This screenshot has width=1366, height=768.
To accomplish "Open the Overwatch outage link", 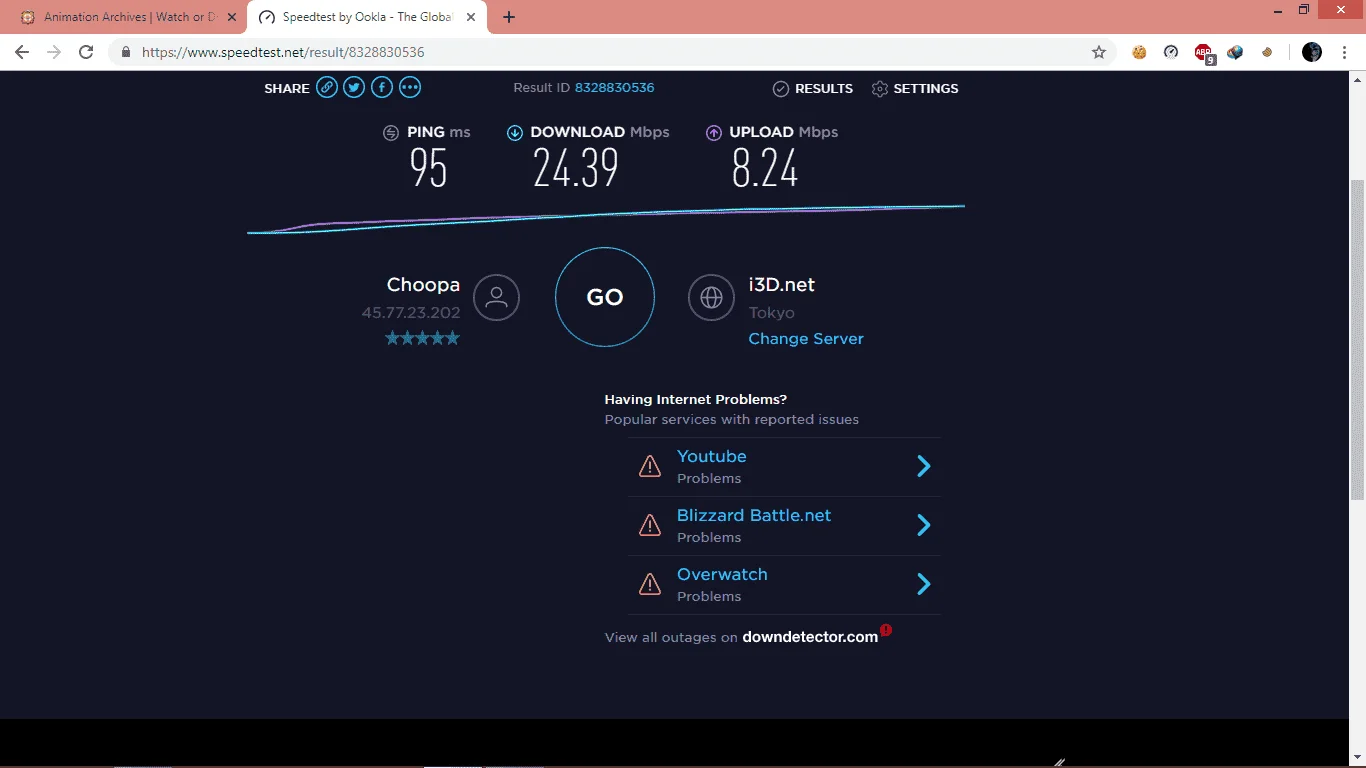I will click(x=722, y=574).
